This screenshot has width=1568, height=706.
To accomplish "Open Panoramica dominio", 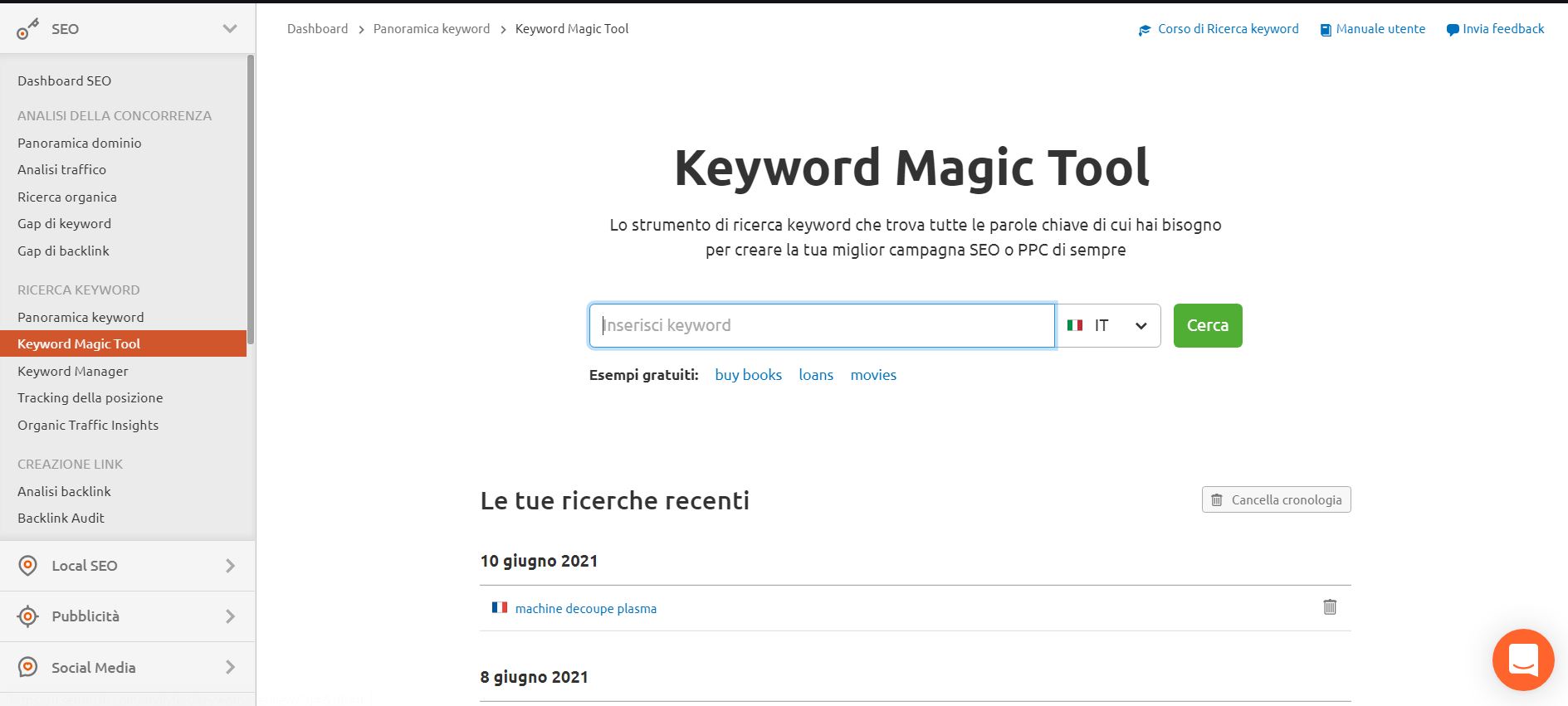I will pos(79,143).
